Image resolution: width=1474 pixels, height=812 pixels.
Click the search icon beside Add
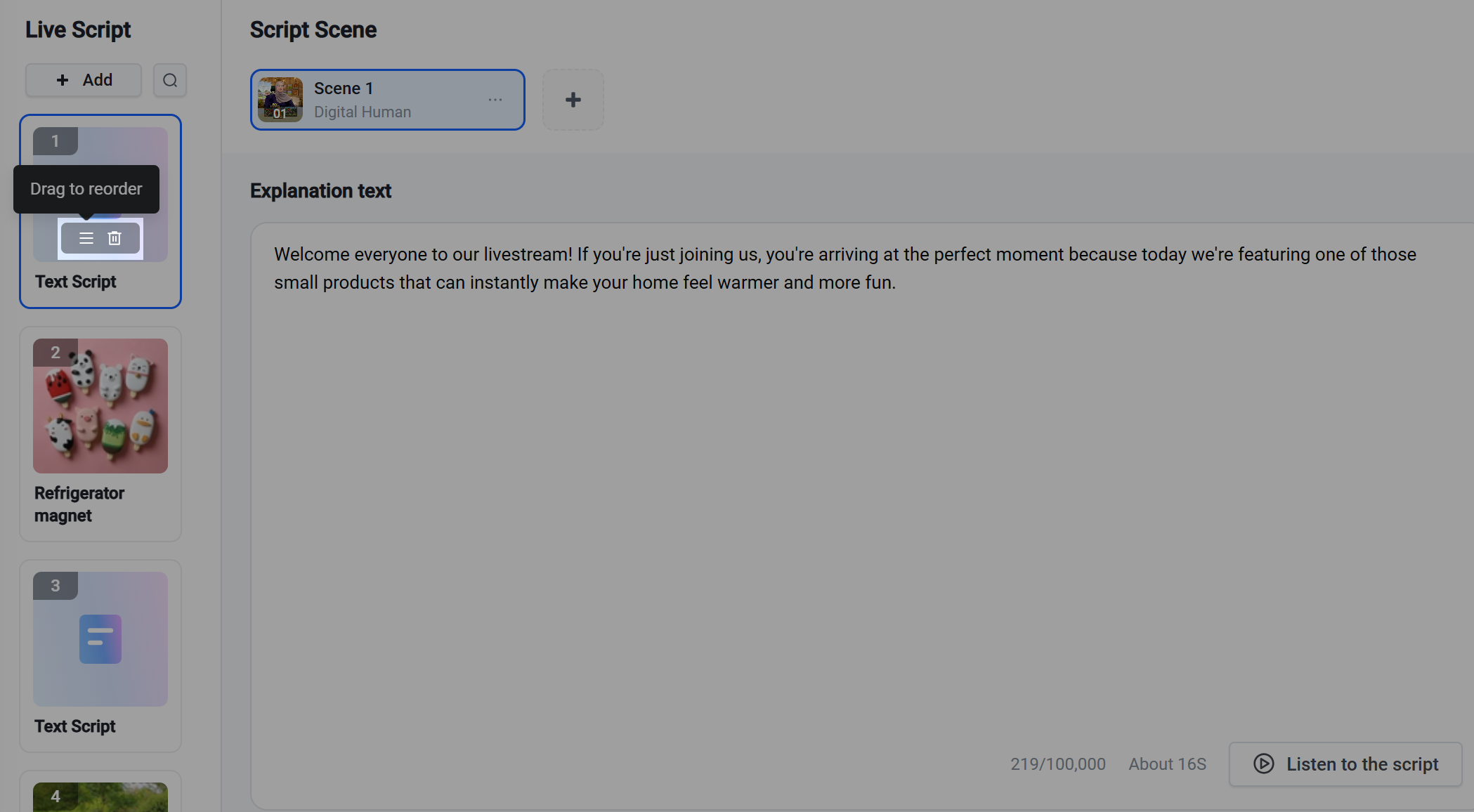coord(170,80)
